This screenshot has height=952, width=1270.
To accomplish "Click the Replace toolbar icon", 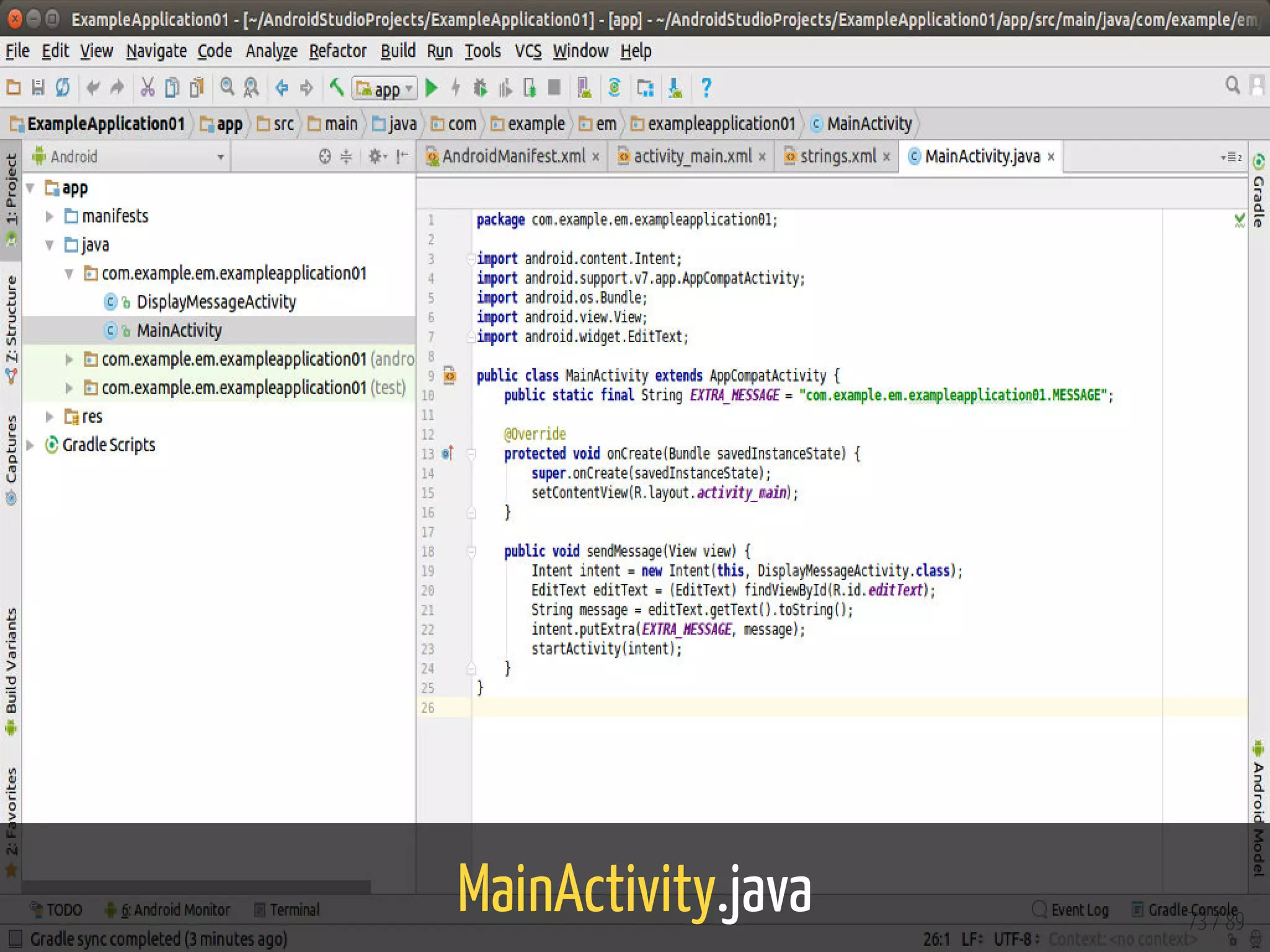I will 251,87.
